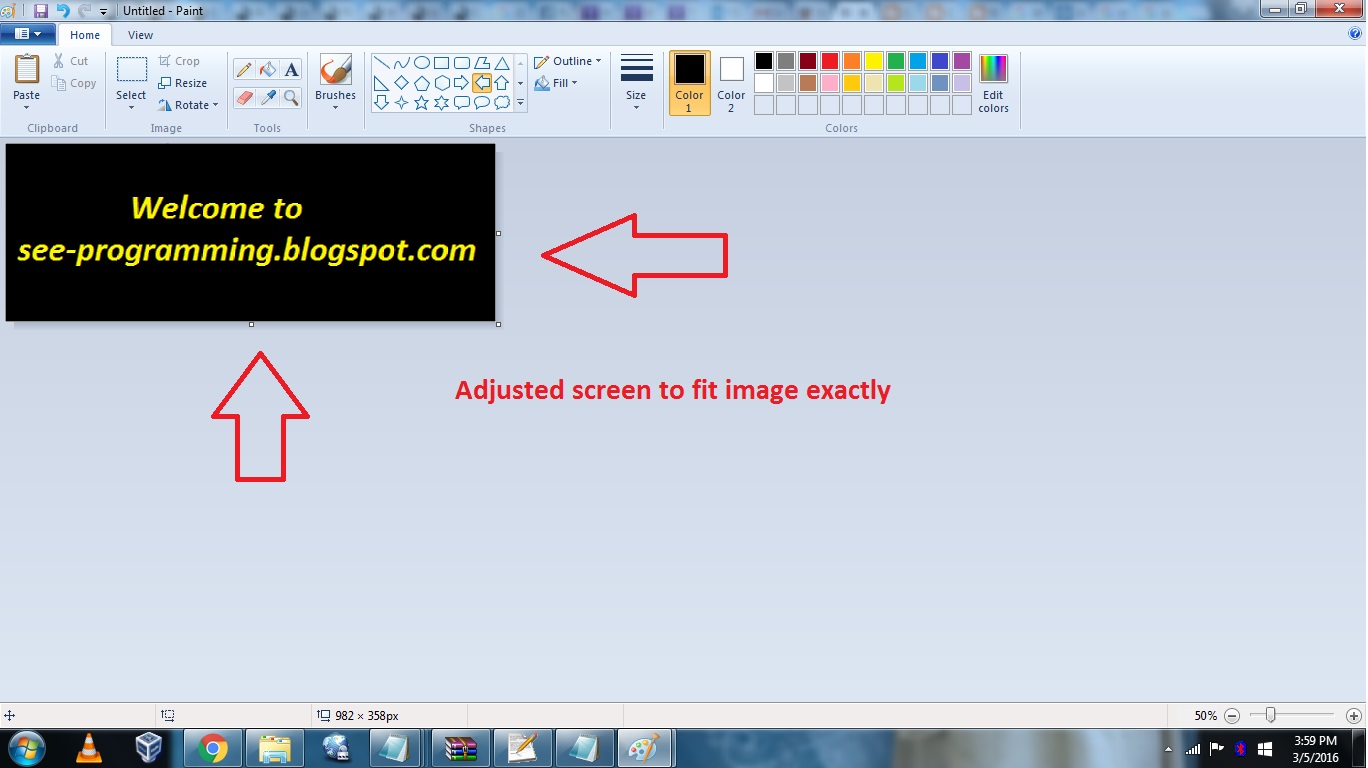1368x768 pixels.
Task: Open the Windows Start menu
Action: pos(25,748)
